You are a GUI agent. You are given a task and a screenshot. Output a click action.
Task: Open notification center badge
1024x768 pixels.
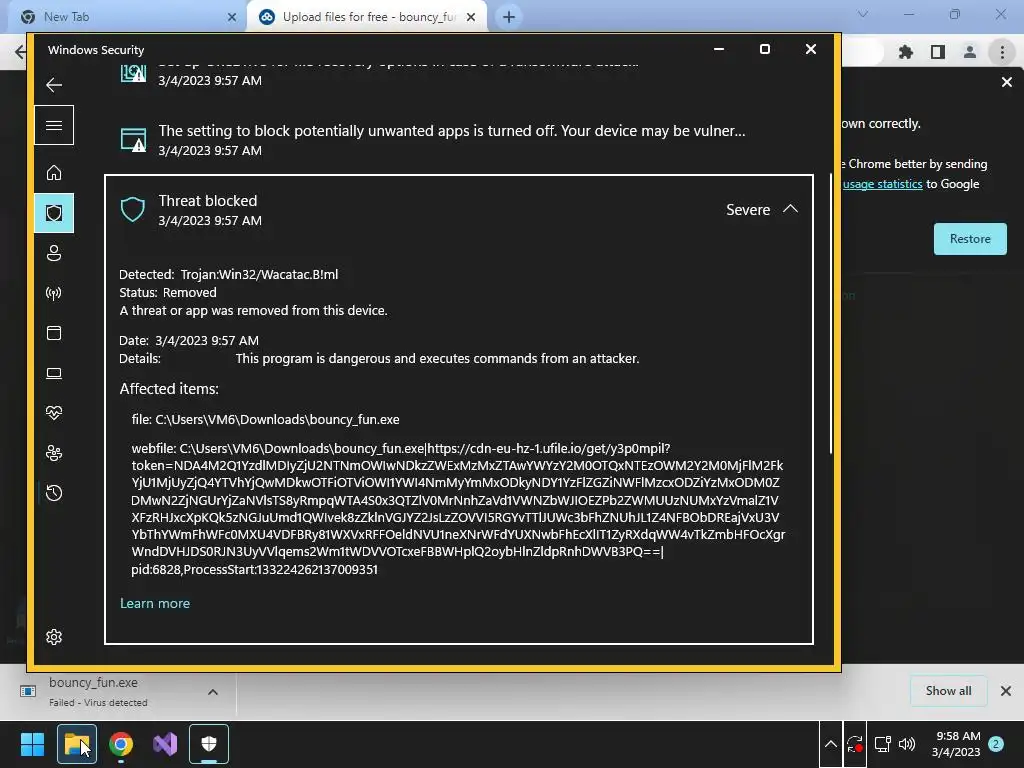996,744
